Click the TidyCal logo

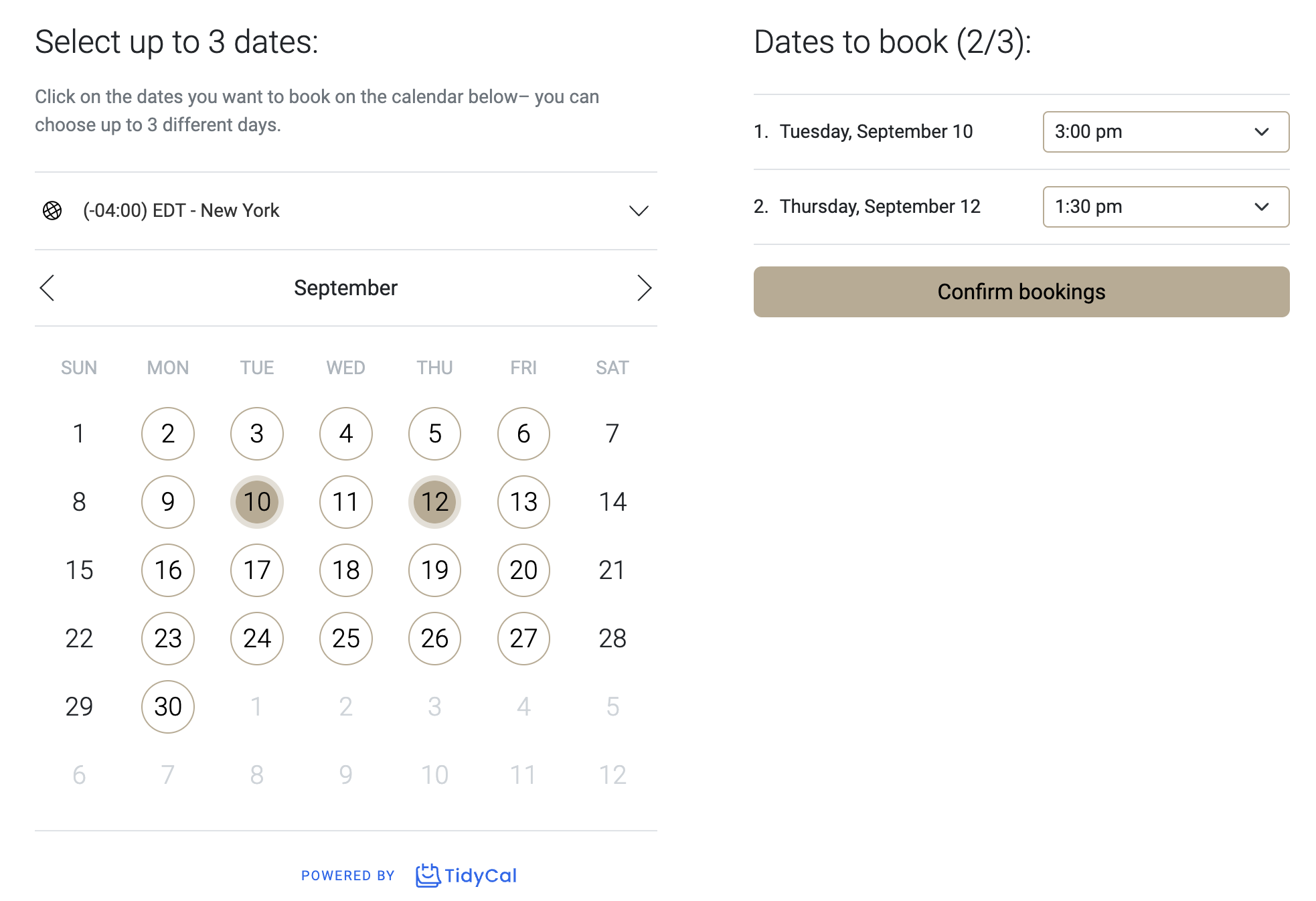click(466, 876)
